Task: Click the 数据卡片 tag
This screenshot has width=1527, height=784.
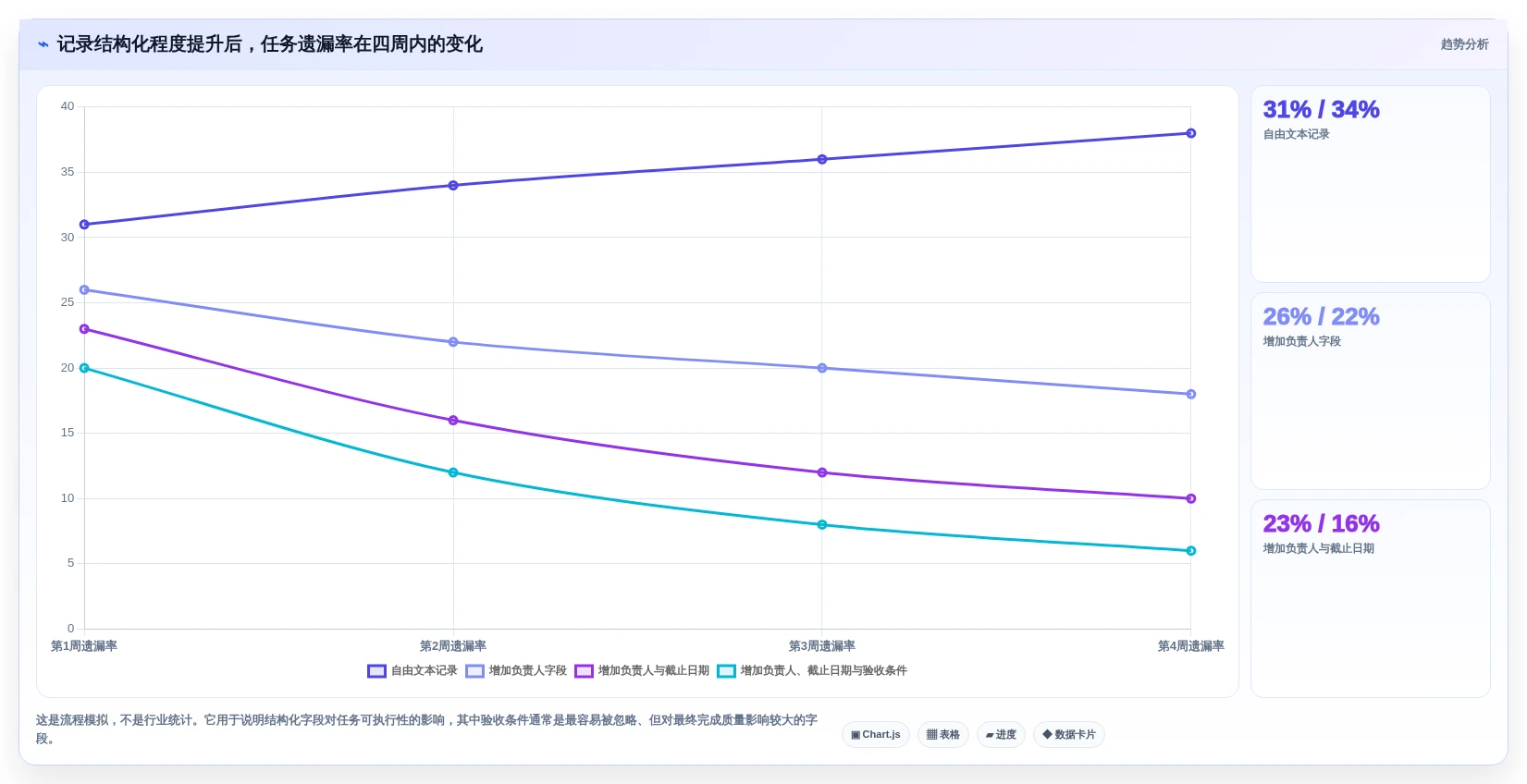Action: tap(1069, 735)
